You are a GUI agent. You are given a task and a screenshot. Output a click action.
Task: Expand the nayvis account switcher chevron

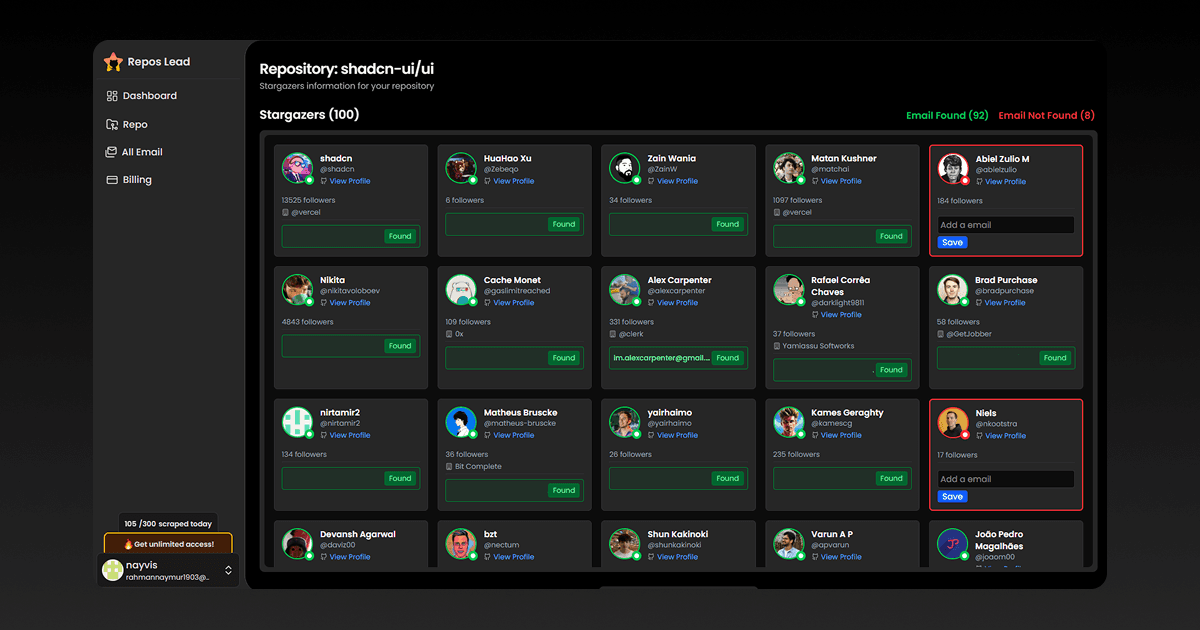point(228,570)
